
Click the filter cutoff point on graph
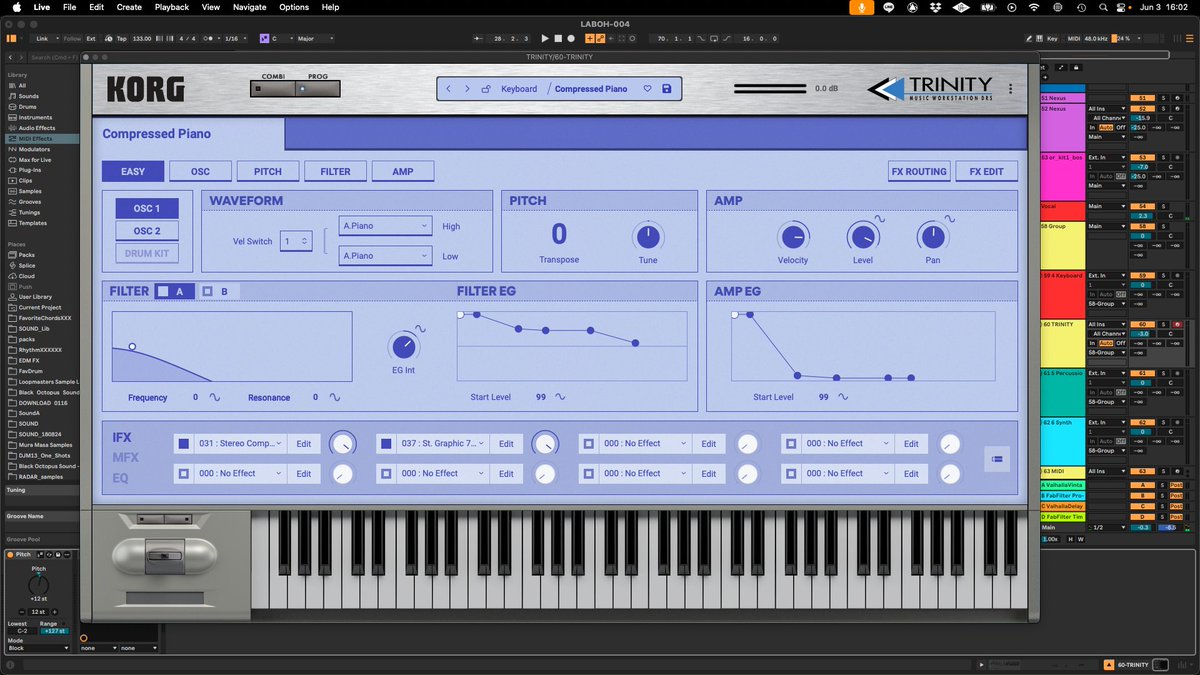click(x=132, y=347)
